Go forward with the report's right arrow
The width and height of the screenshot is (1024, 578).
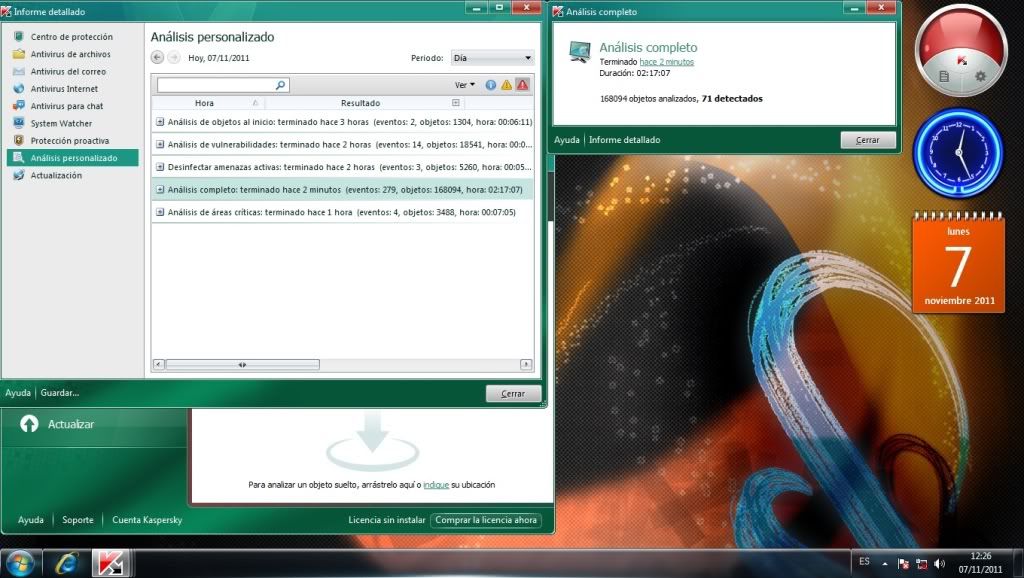pyautogui.click(x=174, y=57)
